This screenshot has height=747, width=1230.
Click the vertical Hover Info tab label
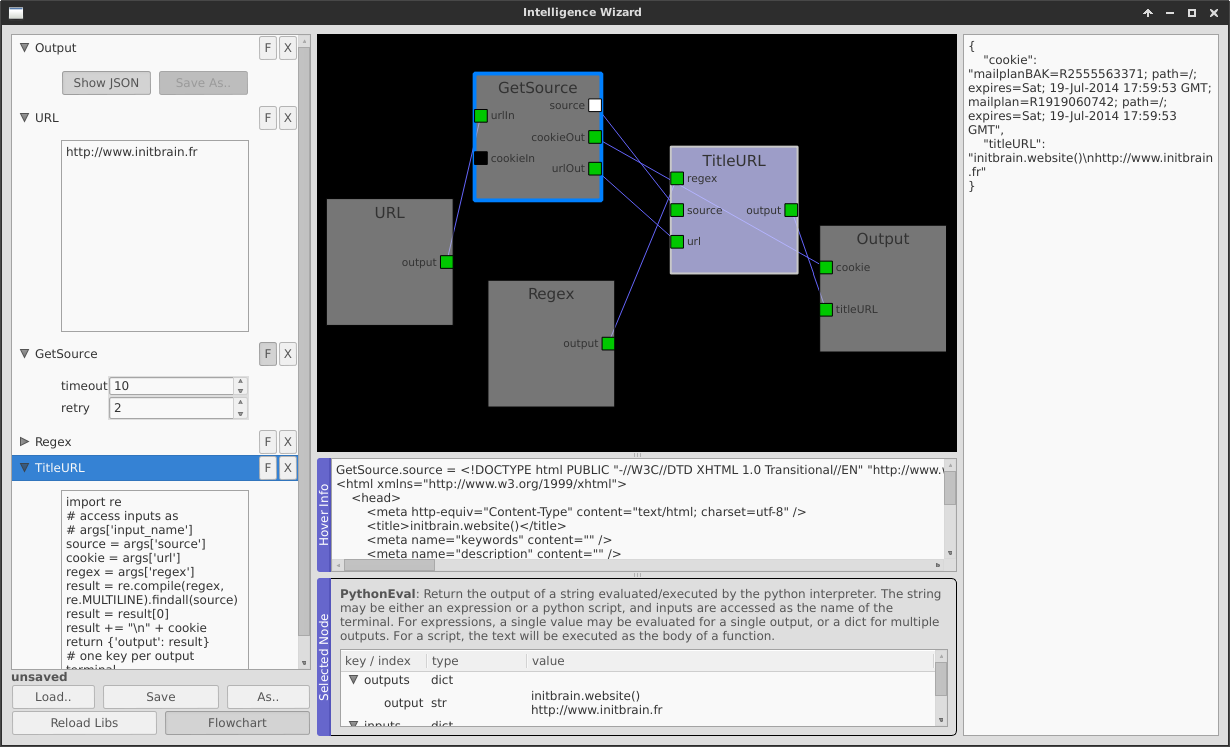[324, 515]
